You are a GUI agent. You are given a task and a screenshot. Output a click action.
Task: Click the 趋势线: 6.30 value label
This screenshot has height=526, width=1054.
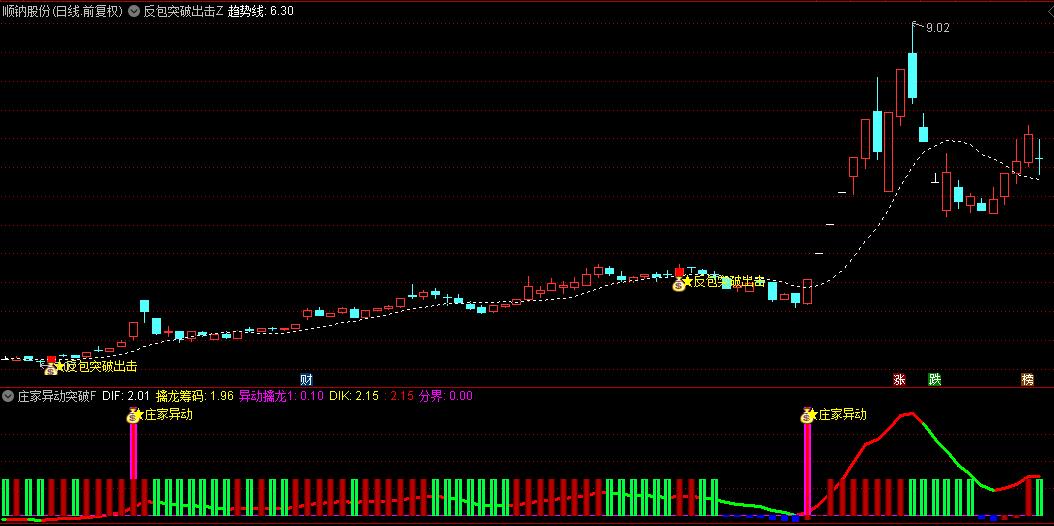tap(261, 11)
